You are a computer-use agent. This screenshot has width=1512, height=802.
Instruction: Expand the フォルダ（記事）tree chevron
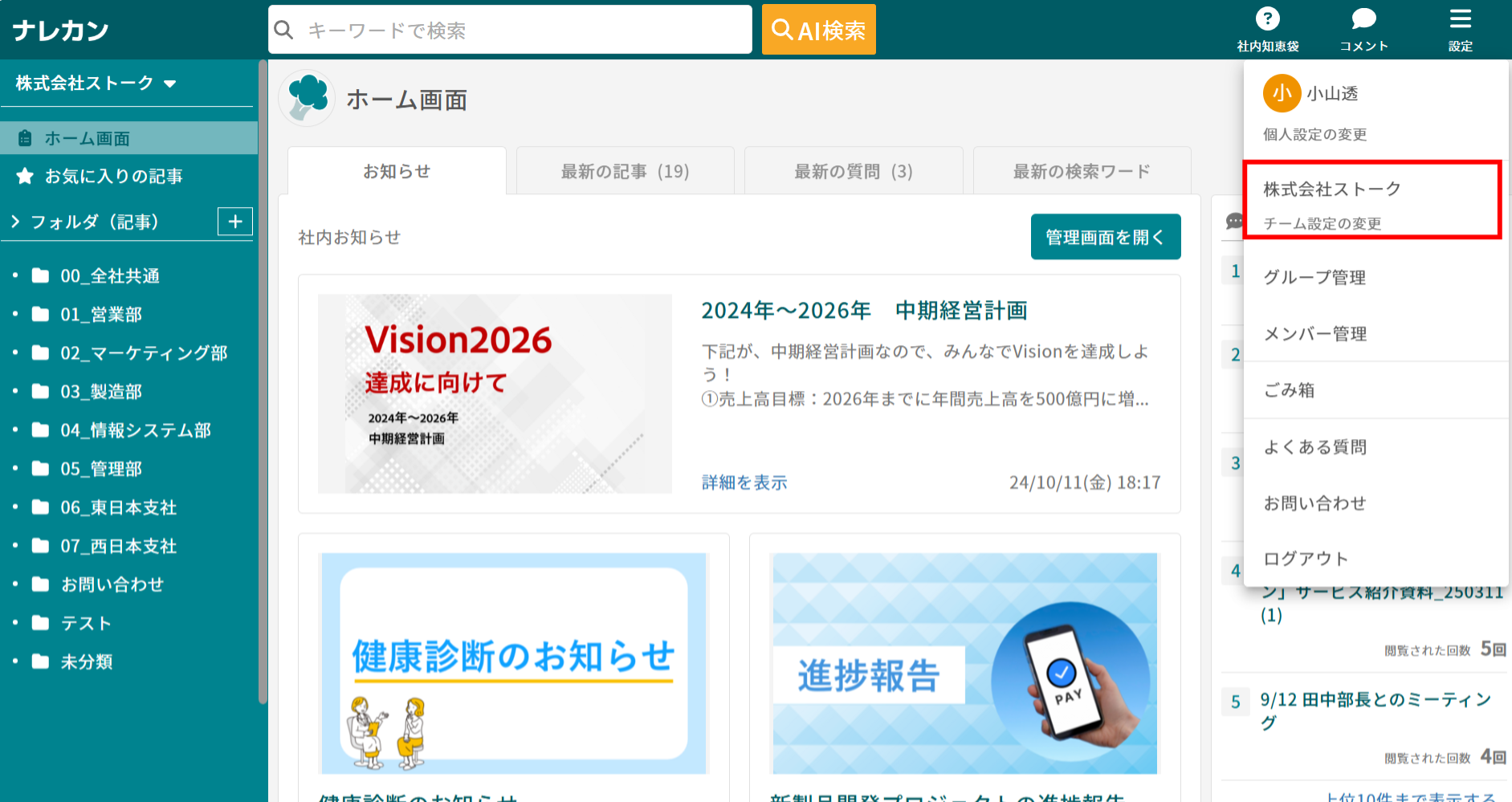[x=13, y=222]
